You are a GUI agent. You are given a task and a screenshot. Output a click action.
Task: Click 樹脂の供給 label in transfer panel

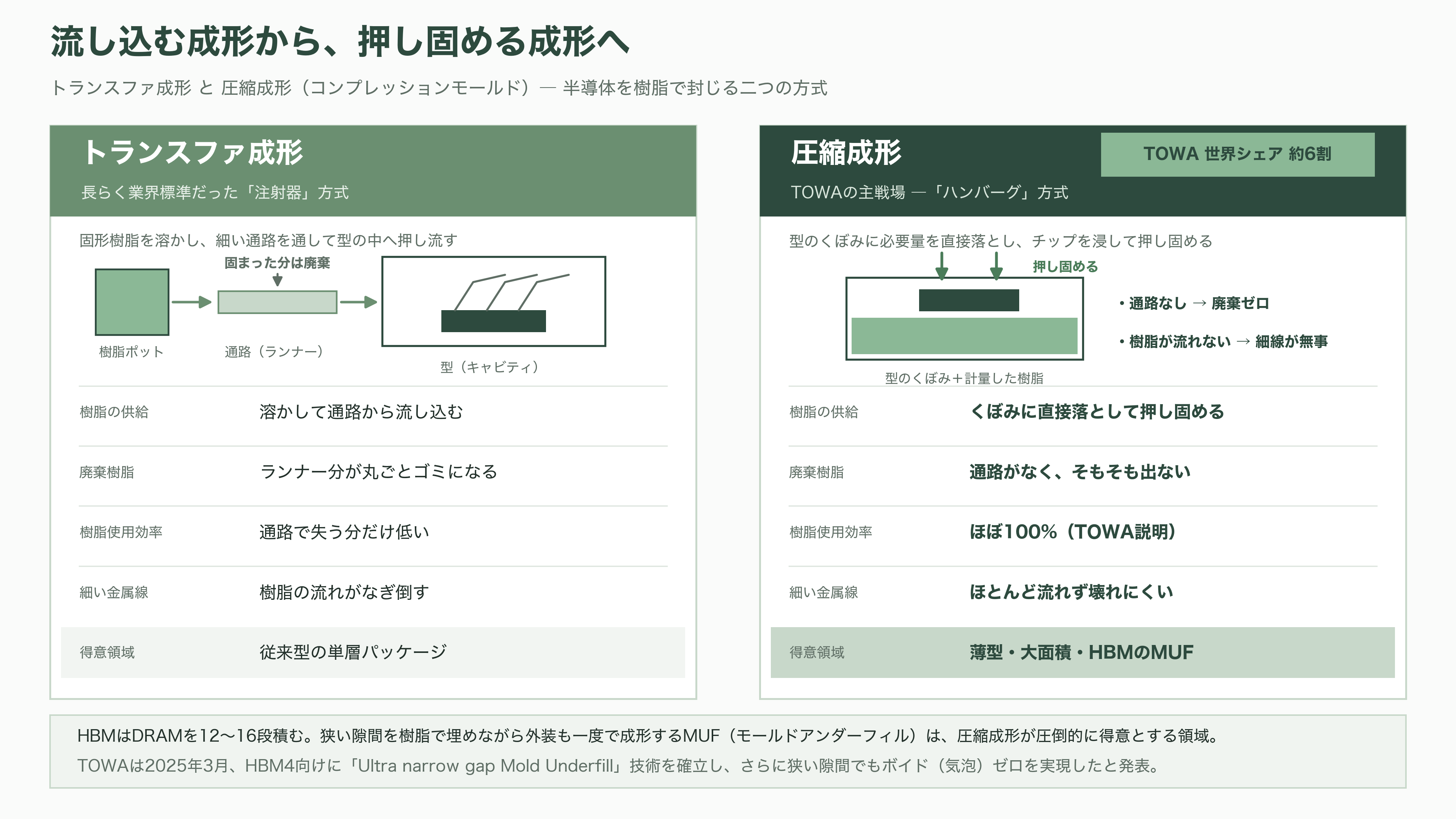(114, 412)
